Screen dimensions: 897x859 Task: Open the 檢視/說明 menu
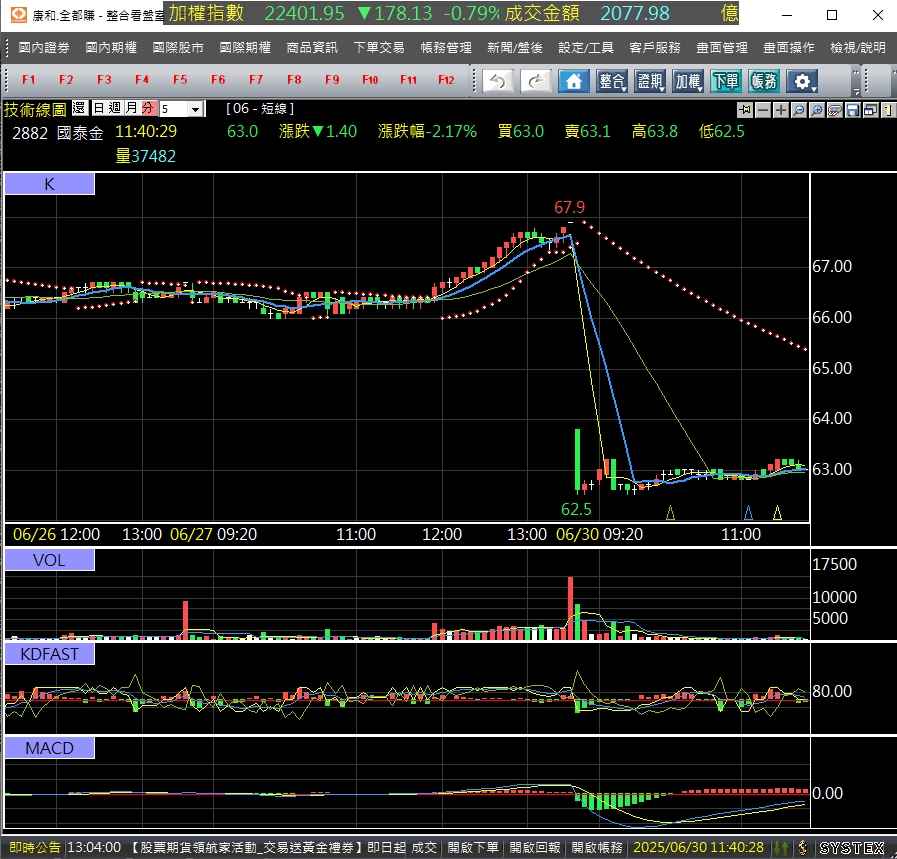(858, 48)
